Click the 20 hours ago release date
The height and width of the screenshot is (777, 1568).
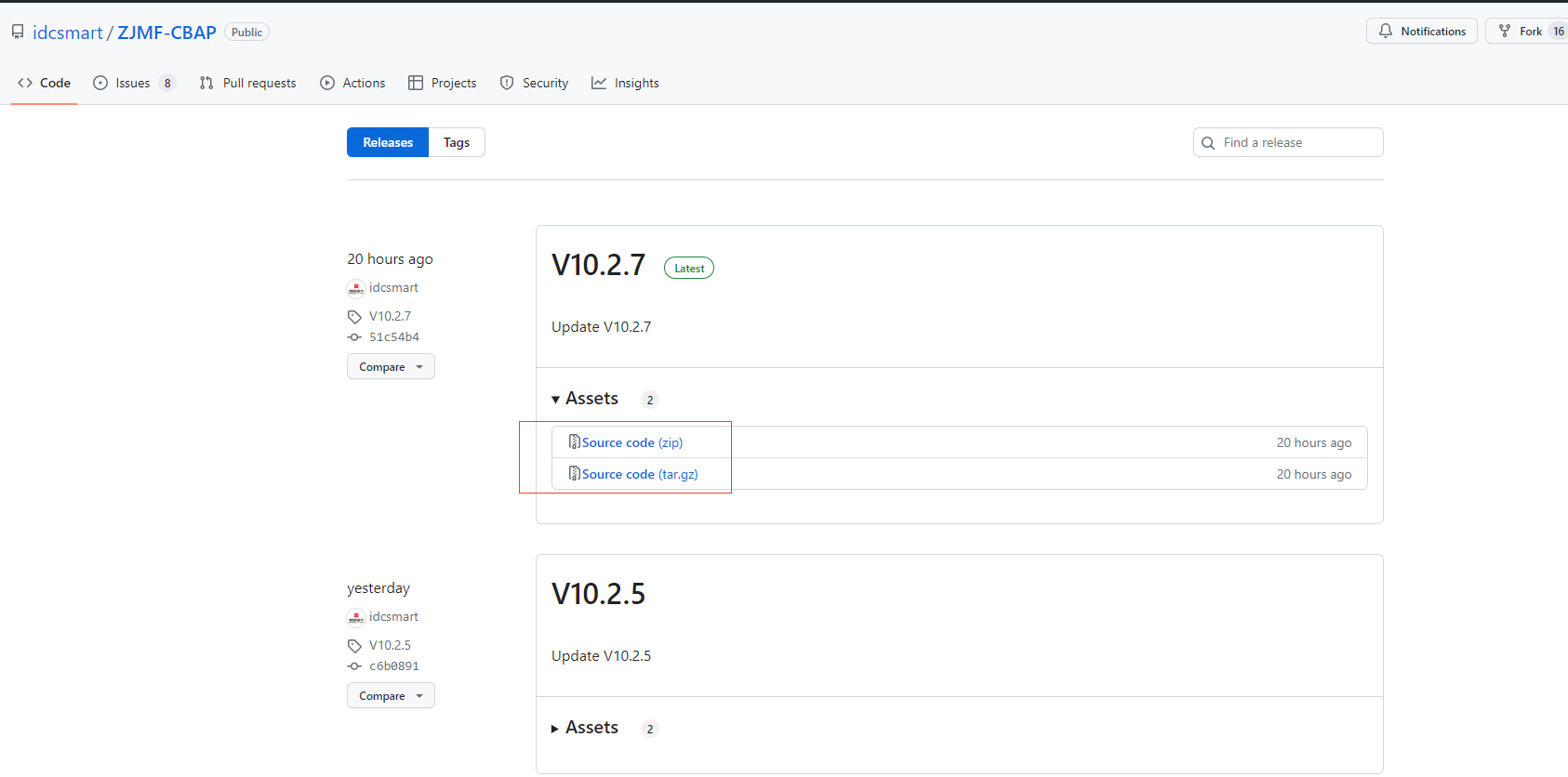pos(390,259)
